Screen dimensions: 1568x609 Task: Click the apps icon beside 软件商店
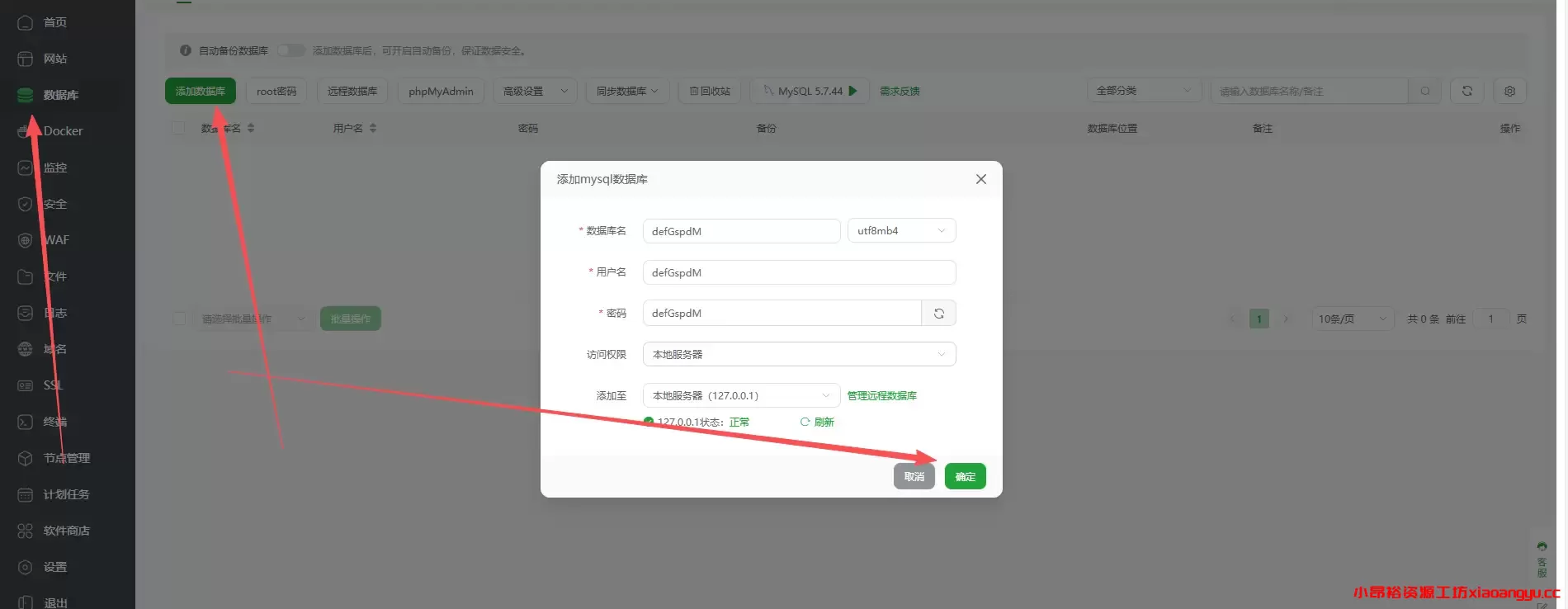tap(26, 531)
